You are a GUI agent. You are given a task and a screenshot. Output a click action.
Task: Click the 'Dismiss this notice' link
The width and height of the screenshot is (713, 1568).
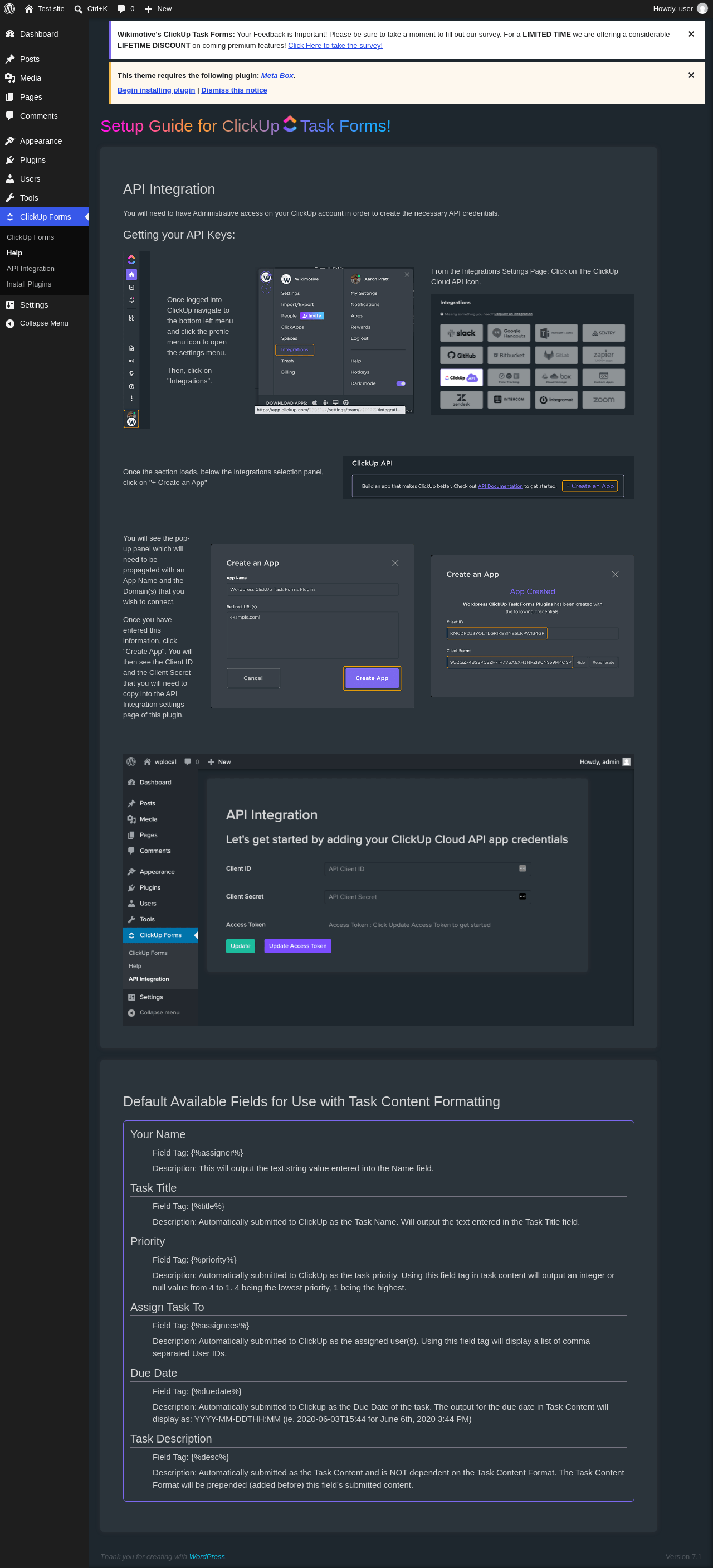(234, 90)
